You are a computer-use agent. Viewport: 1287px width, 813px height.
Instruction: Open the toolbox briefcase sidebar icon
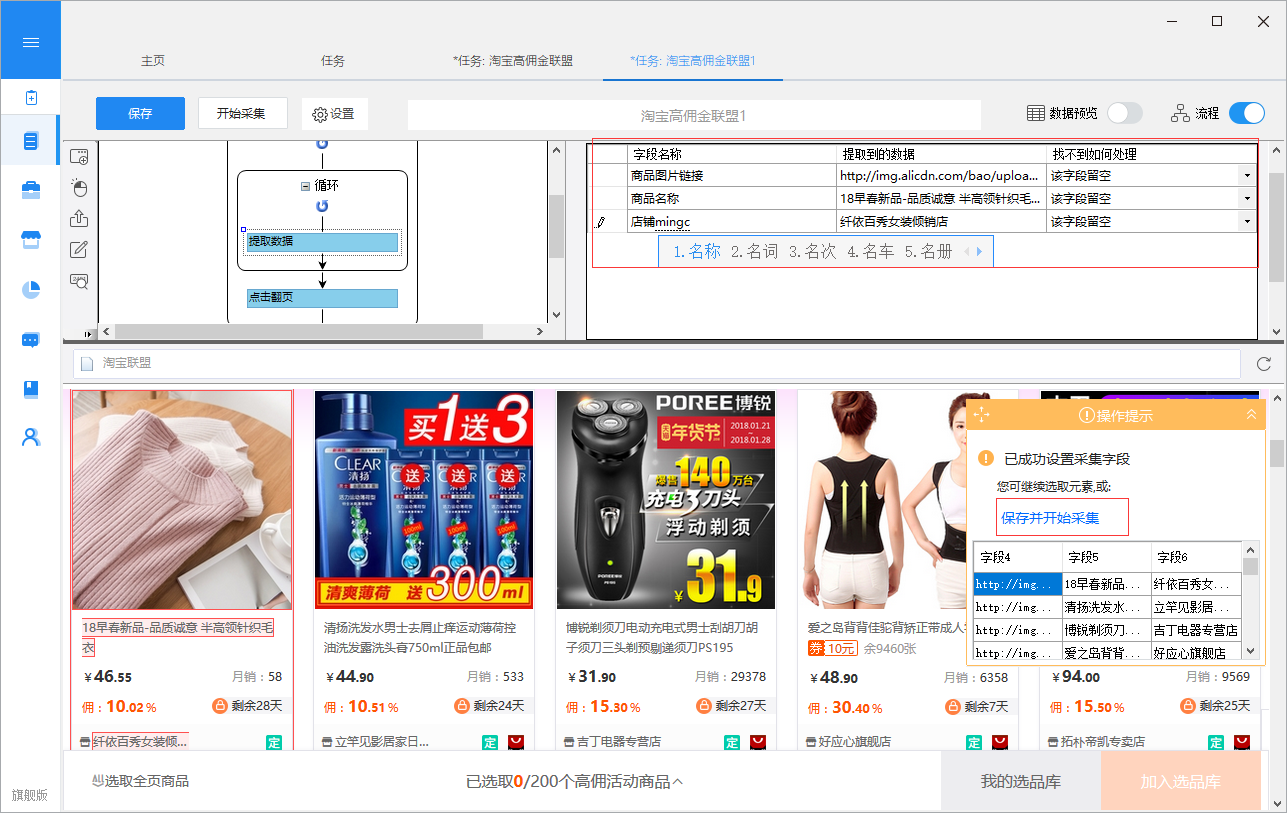pos(31,191)
